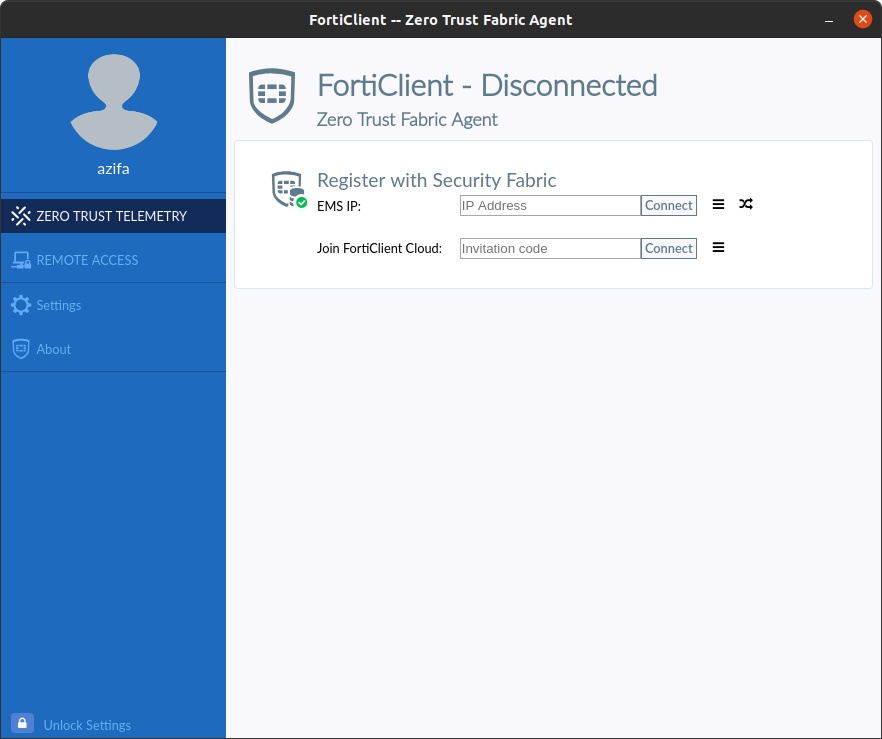Connect to FortiClient Cloud

pyautogui.click(x=668, y=249)
